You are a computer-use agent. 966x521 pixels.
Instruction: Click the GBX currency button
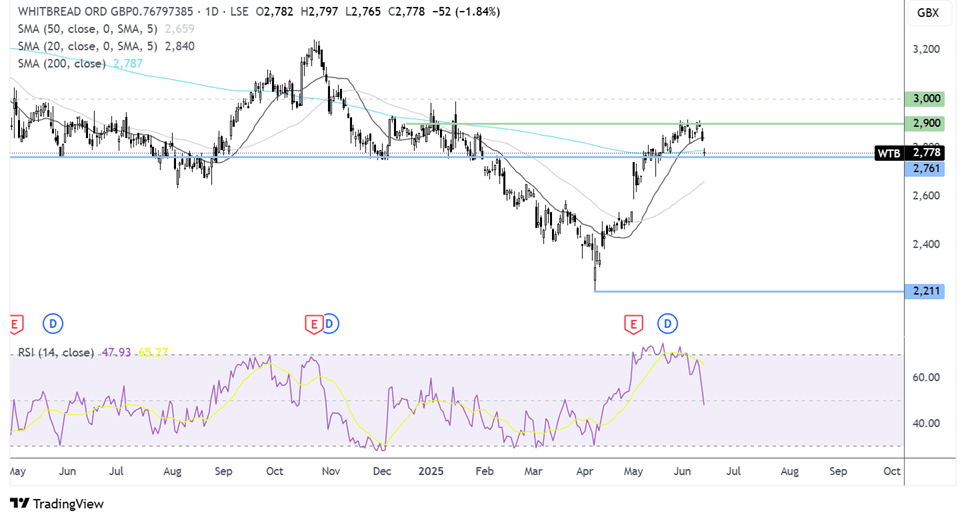point(928,12)
